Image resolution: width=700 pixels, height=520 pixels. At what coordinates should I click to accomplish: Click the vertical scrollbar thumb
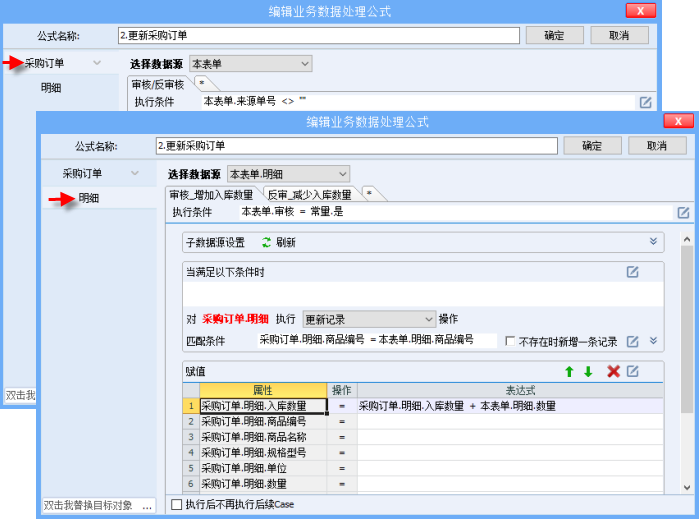tap(687, 329)
